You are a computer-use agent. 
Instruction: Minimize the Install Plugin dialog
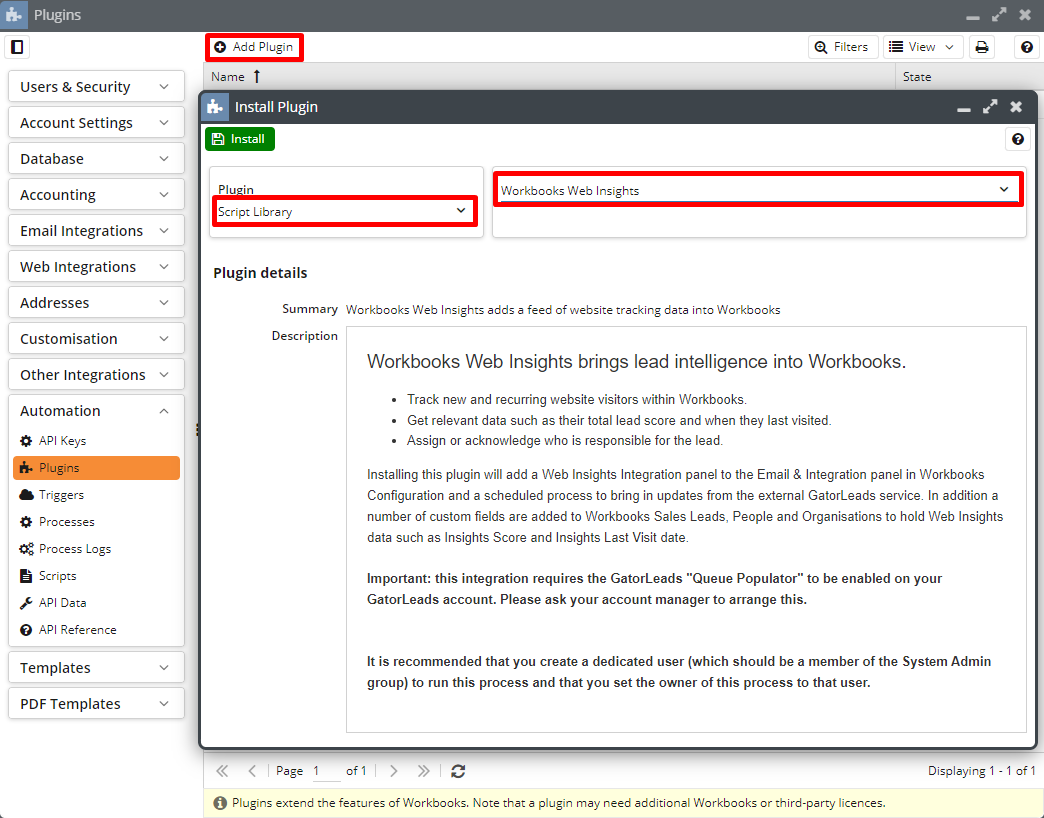963,107
